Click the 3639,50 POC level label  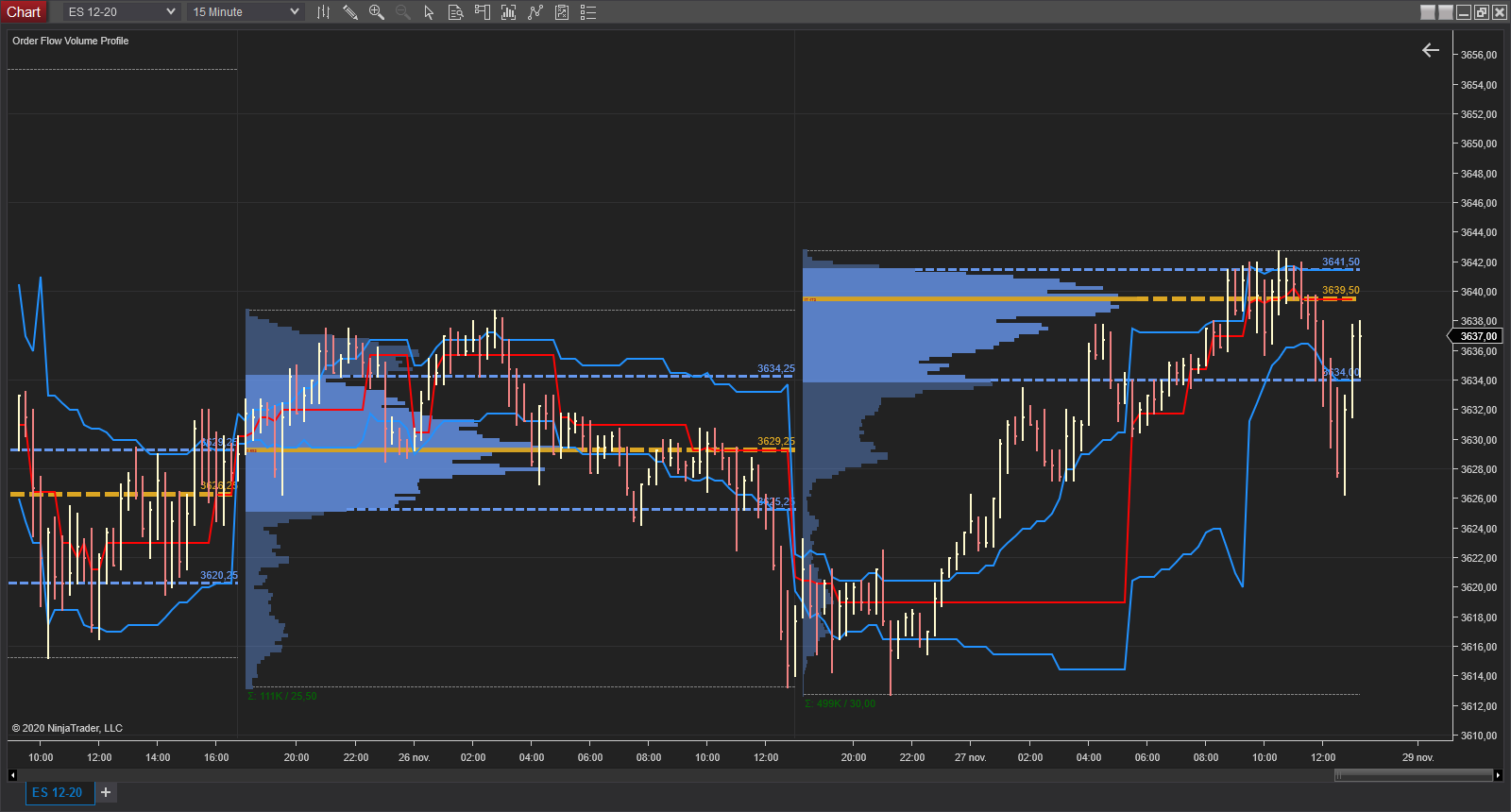tap(1341, 290)
